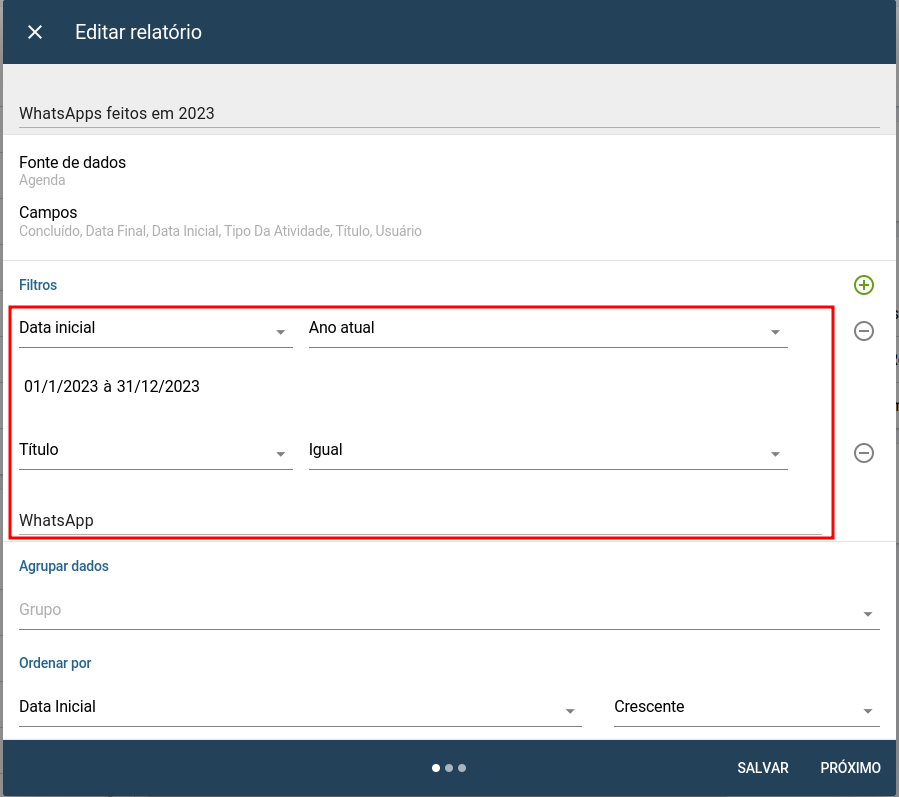Go to third step dot indicator
Viewport: 899px width, 797px height.
(x=462, y=768)
